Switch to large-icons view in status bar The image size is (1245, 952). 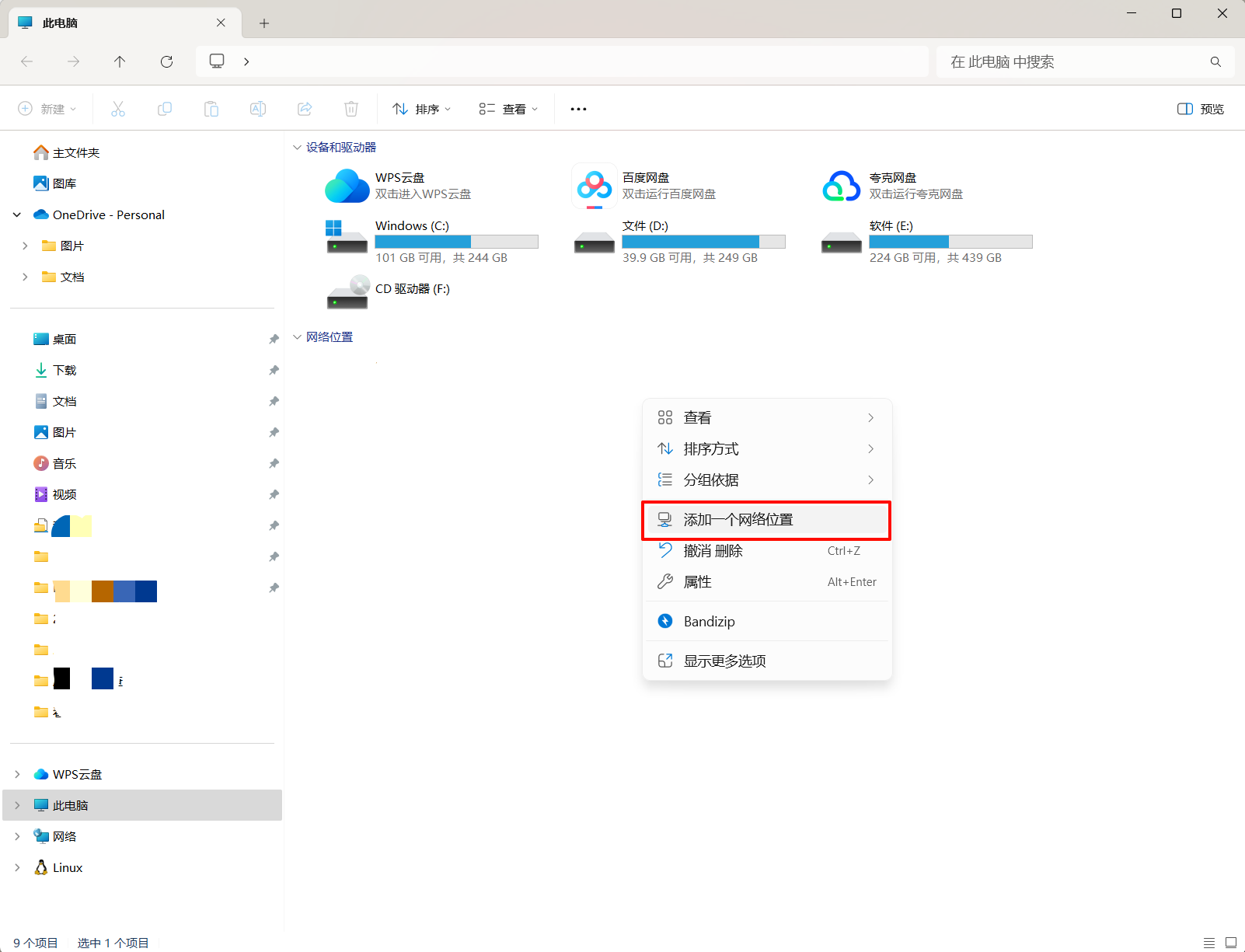point(1231,943)
